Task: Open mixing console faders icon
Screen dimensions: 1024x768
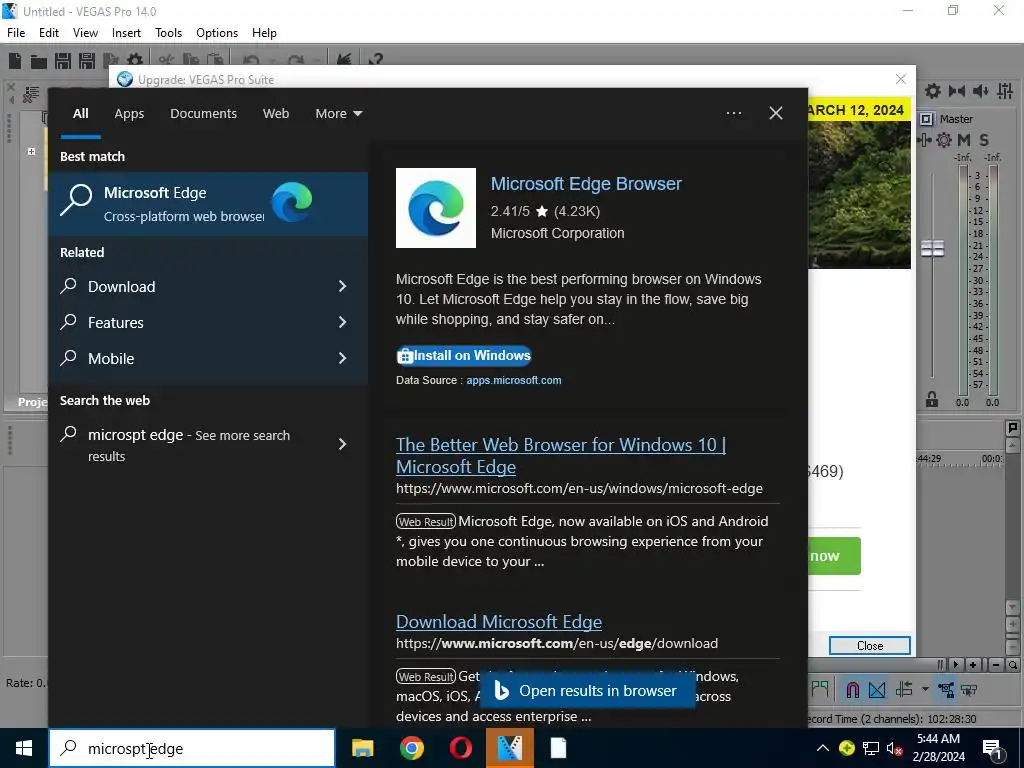Action: click(x=1005, y=91)
